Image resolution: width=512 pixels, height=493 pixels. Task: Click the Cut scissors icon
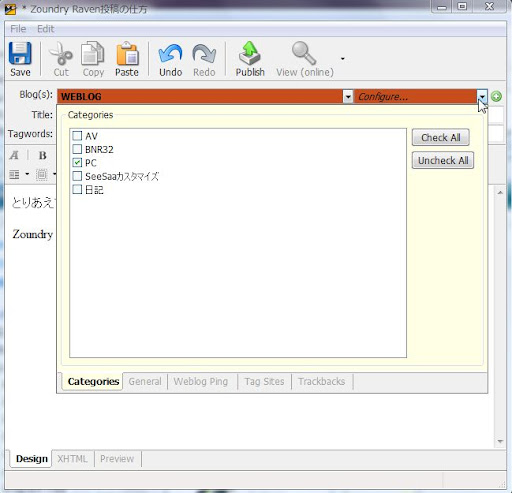point(61,53)
